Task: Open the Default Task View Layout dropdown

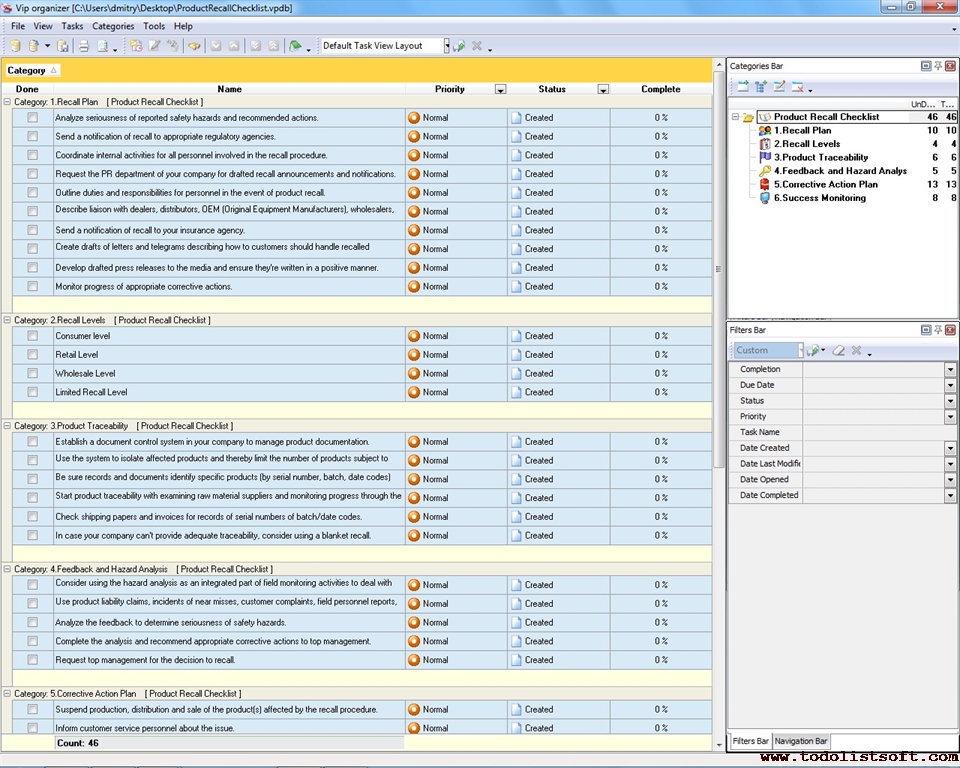Action: [x=447, y=46]
